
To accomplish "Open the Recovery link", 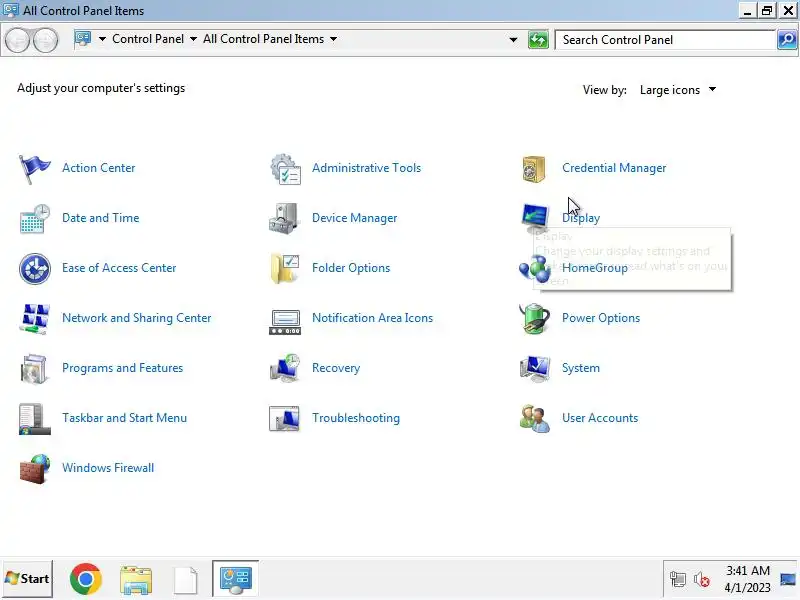I will click(336, 368).
